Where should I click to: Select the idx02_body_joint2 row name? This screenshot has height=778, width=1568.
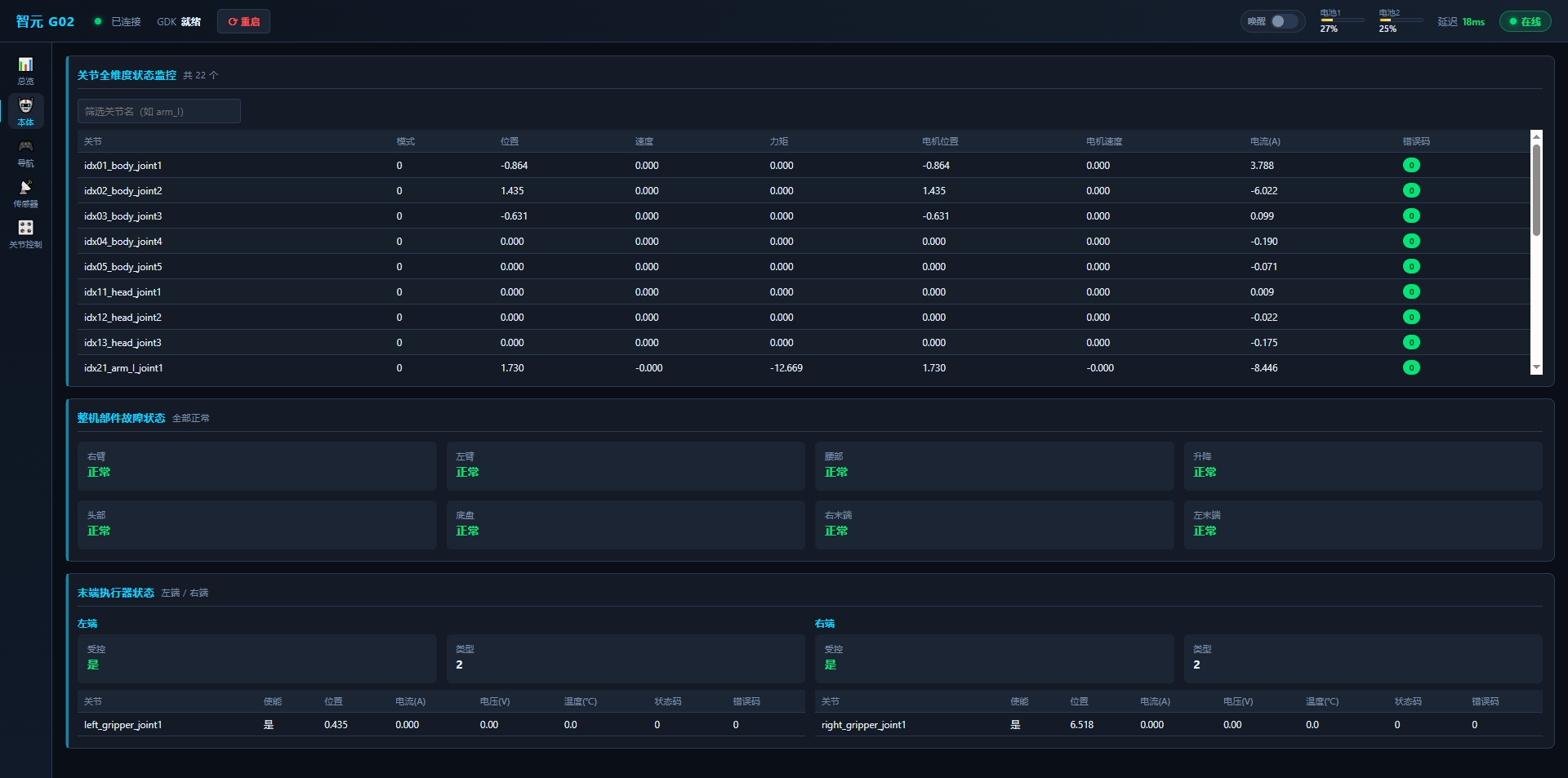tap(122, 190)
